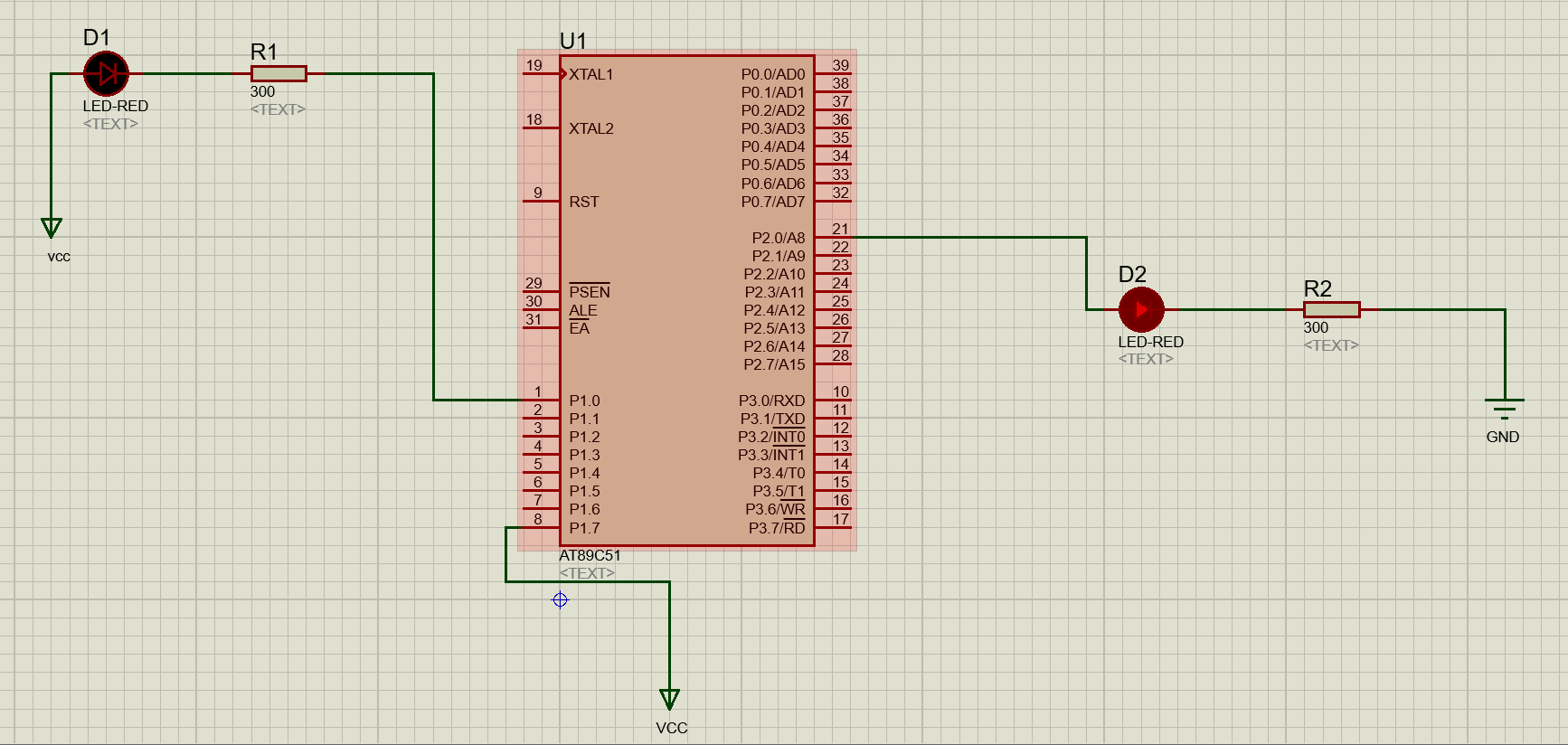Click the P3.4/T0 pin label
Image resolution: width=1568 pixels, height=745 pixels.
click(779, 473)
